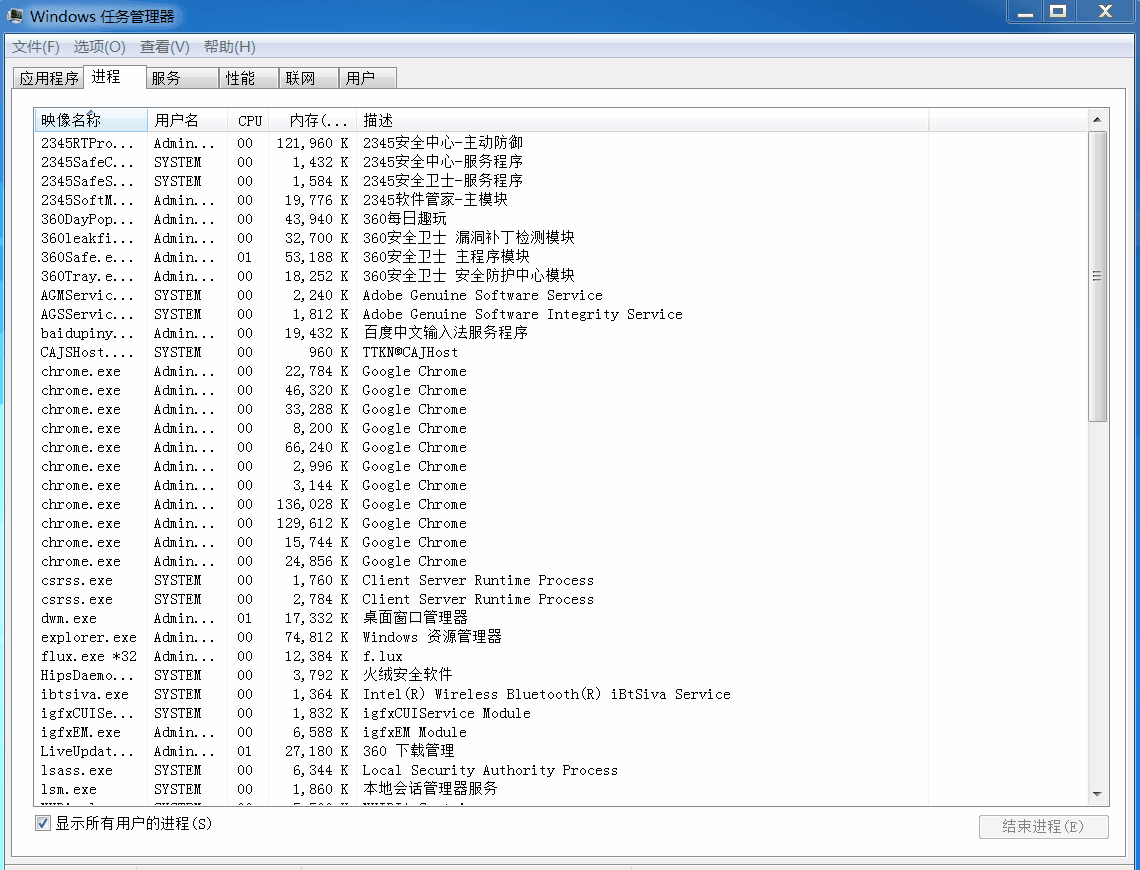Click scrollbar down arrow in process list
The height and width of the screenshot is (870, 1140).
[x=1097, y=794]
